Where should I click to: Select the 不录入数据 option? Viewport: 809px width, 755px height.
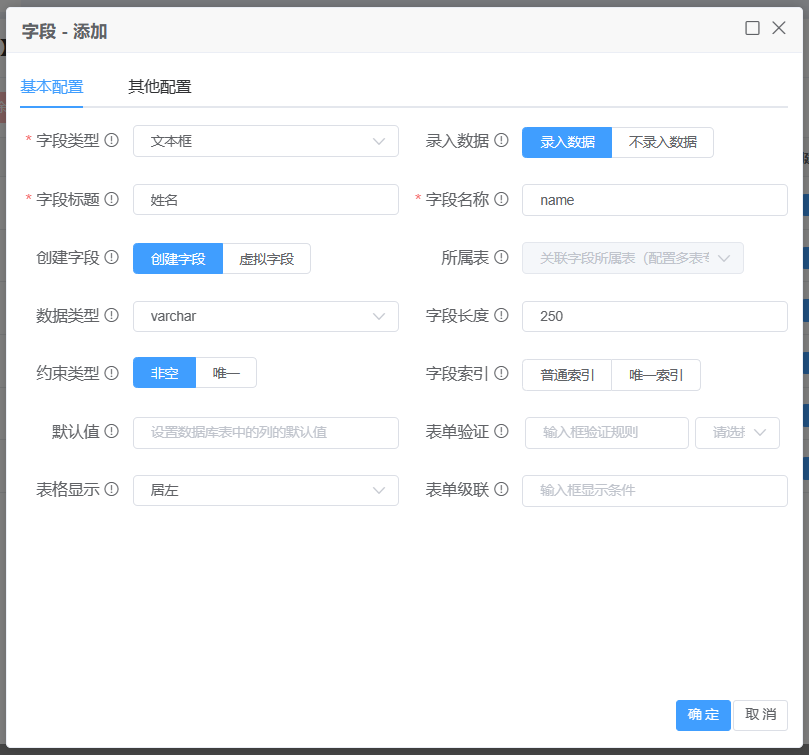(x=662, y=142)
